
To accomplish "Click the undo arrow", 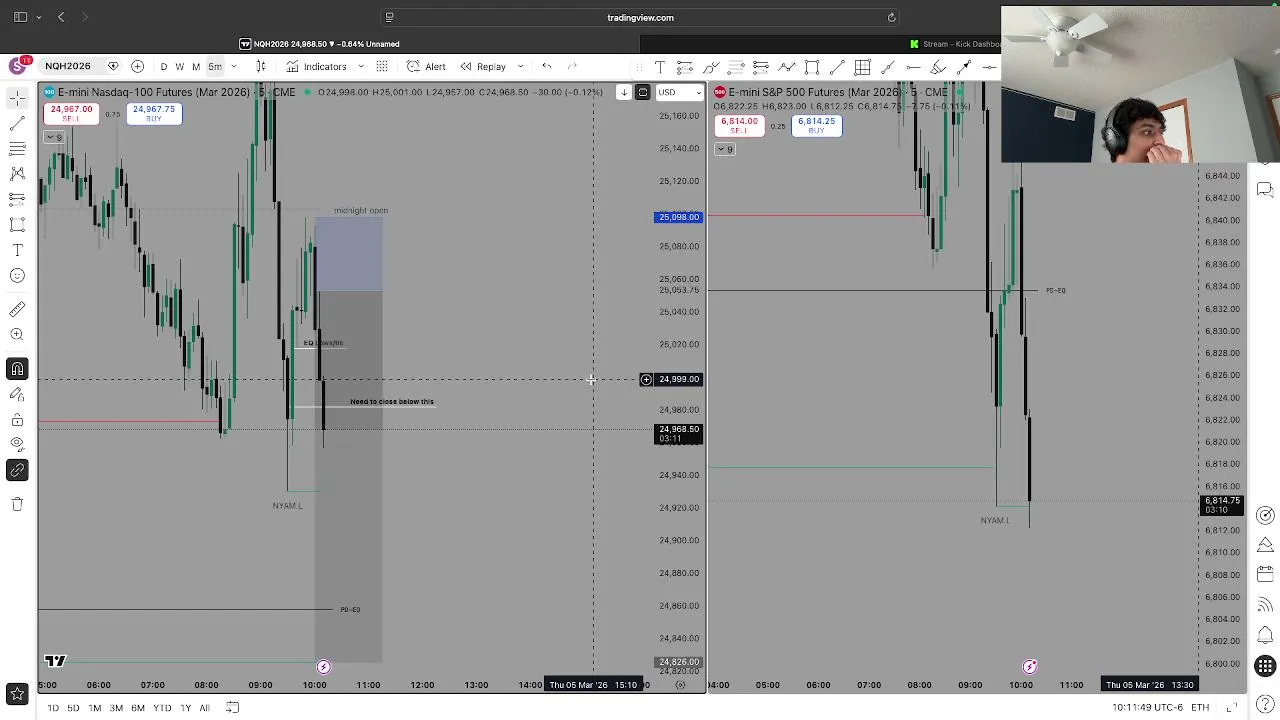I will pyautogui.click(x=547, y=66).
